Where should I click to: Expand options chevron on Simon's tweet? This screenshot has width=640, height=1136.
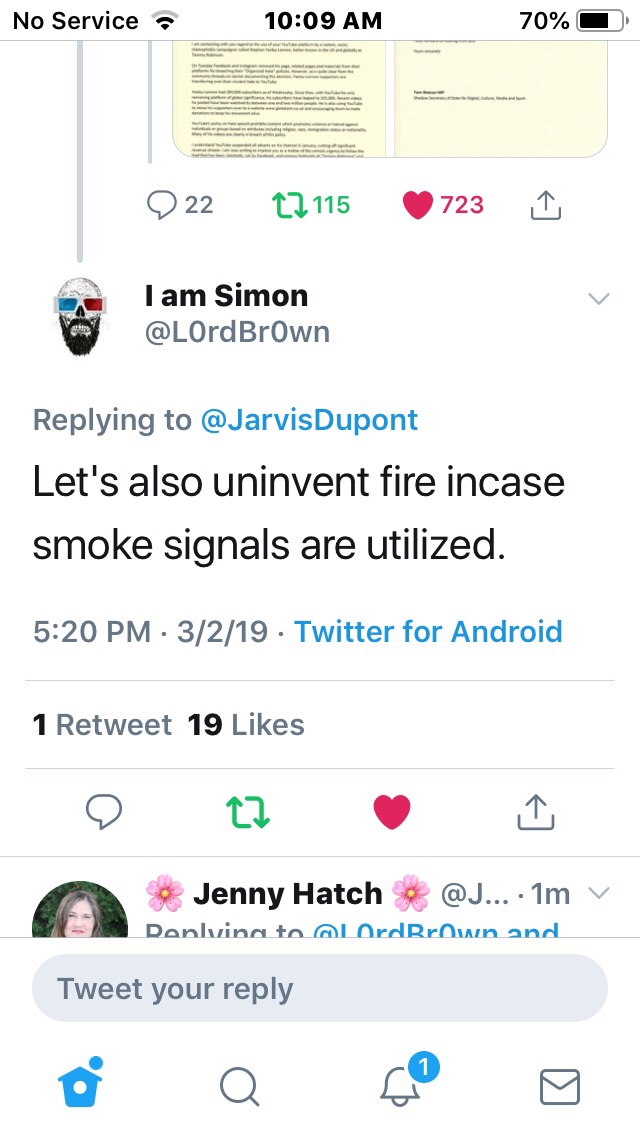598,299
